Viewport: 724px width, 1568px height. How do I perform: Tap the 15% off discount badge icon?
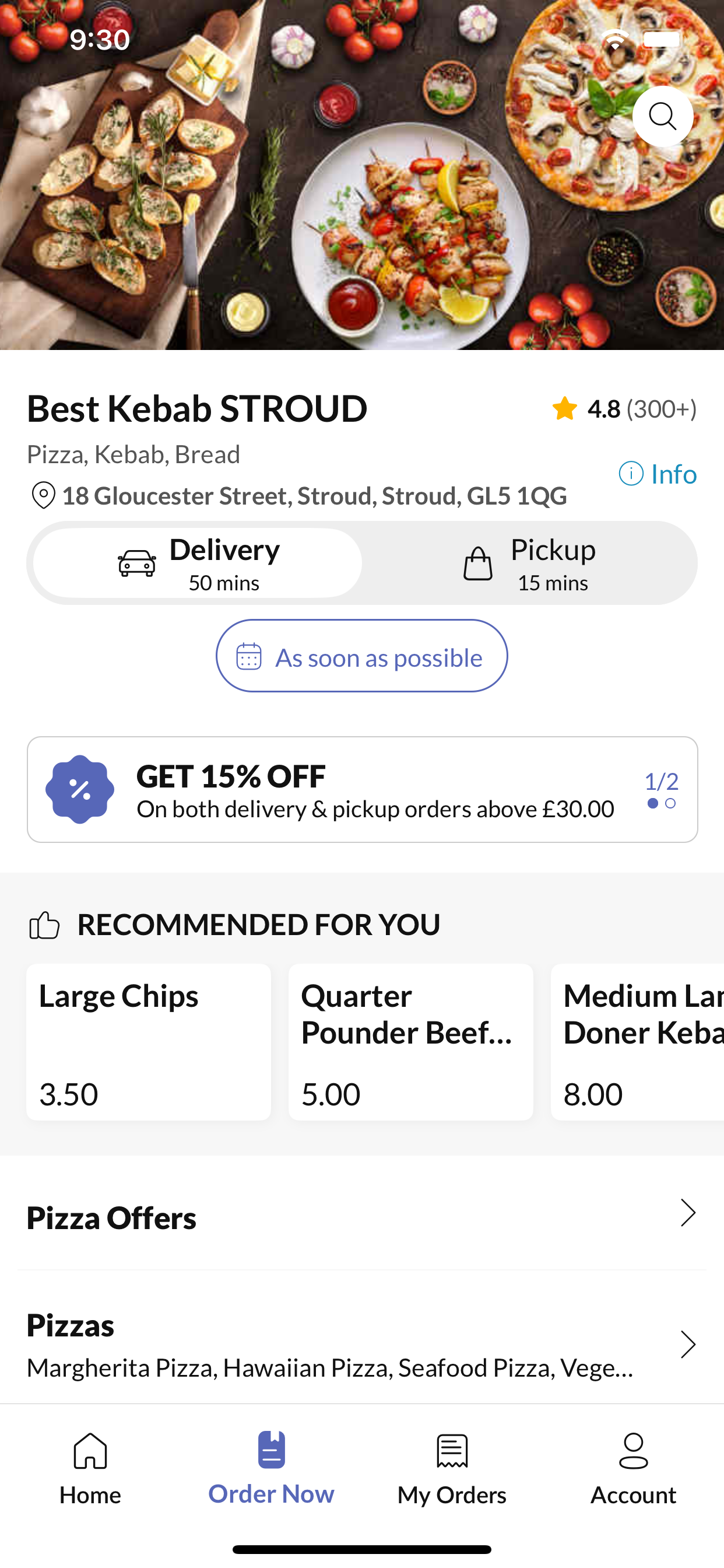pos(80,789)
